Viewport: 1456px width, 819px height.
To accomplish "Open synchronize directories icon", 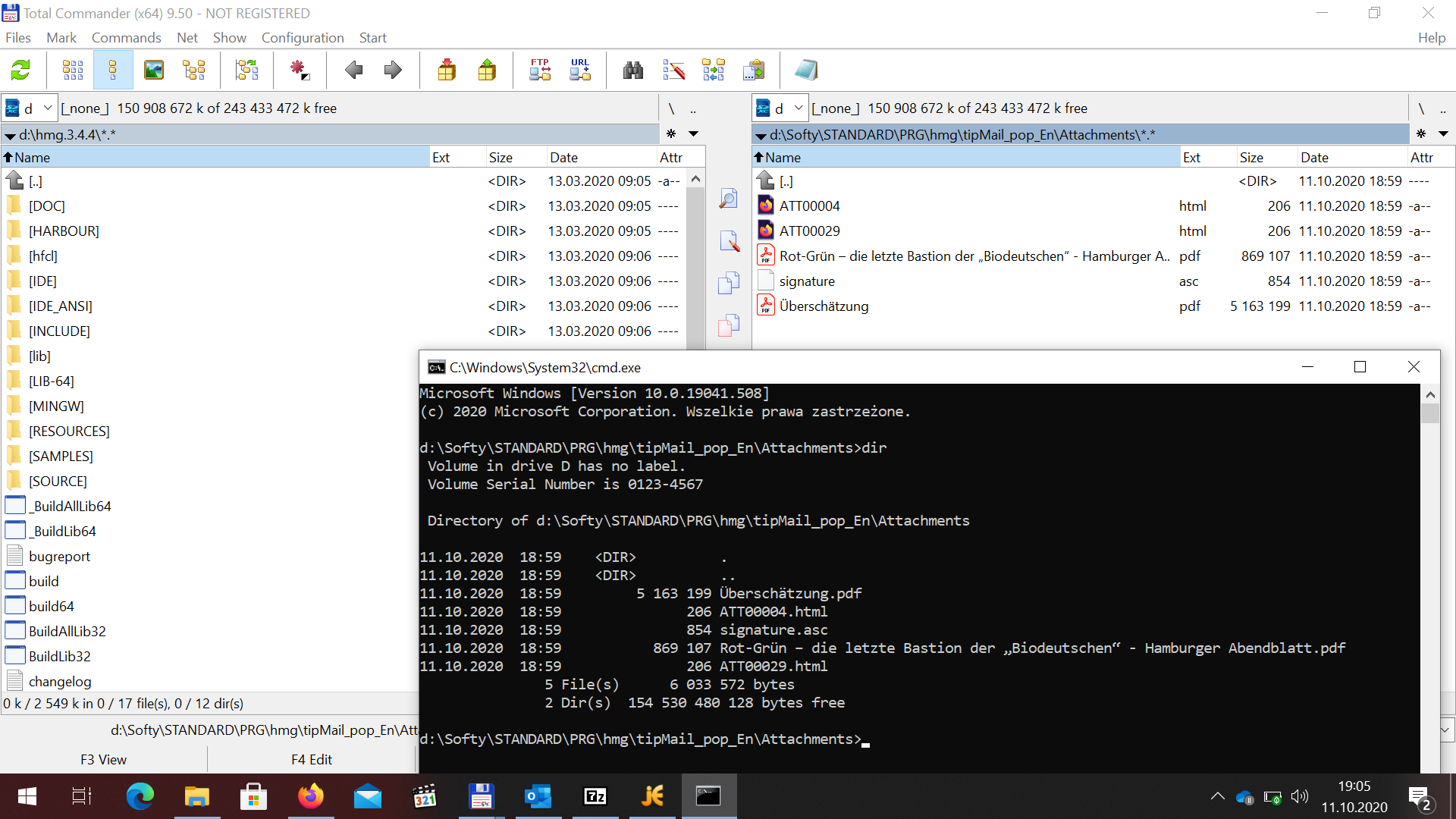I will pos(714,71).
